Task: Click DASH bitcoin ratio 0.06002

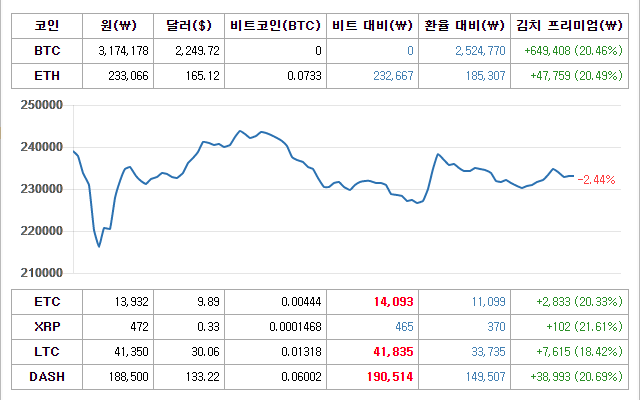Action: pos(301,377)
